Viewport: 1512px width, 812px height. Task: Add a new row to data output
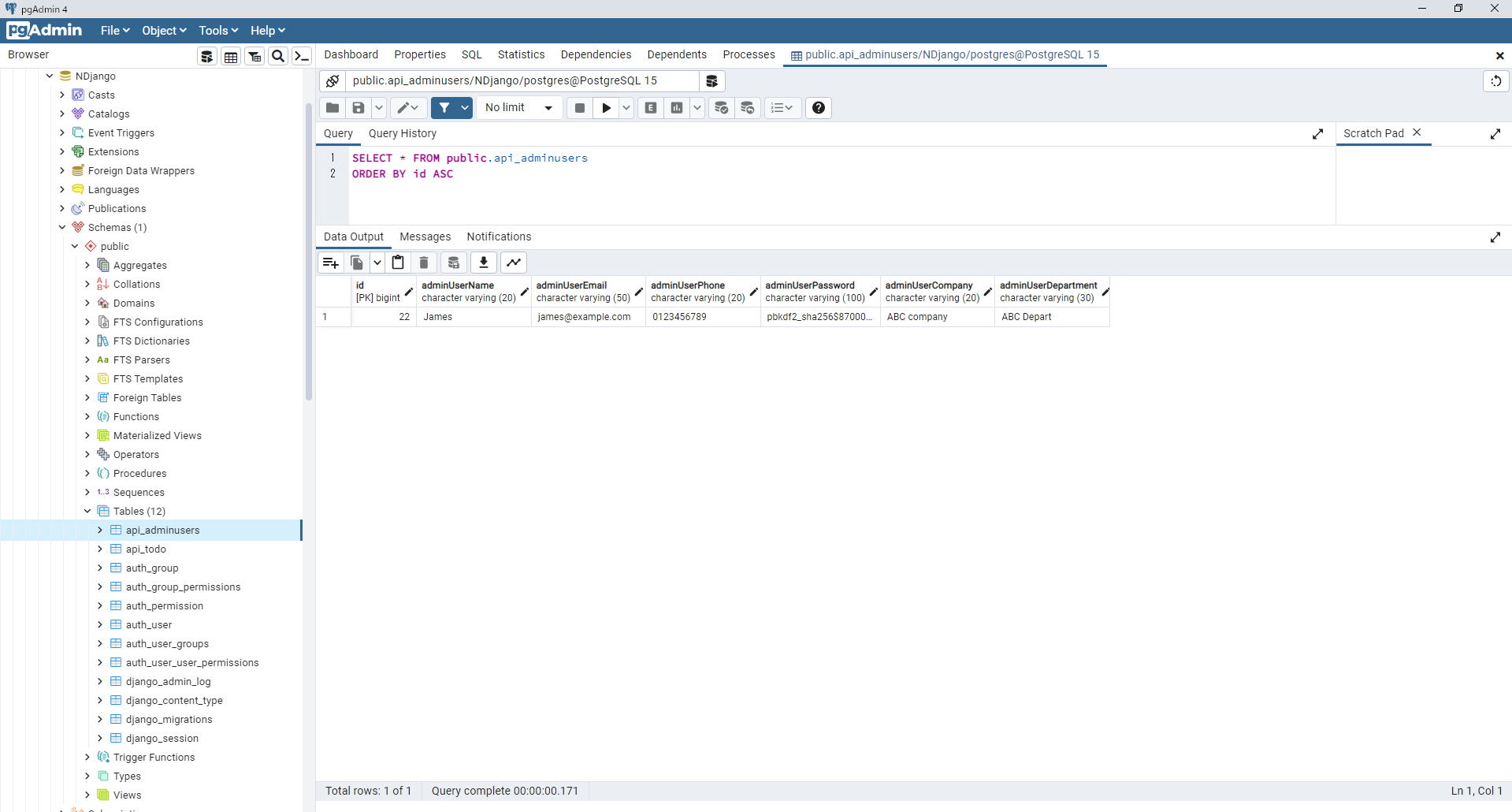coord(330,263)
